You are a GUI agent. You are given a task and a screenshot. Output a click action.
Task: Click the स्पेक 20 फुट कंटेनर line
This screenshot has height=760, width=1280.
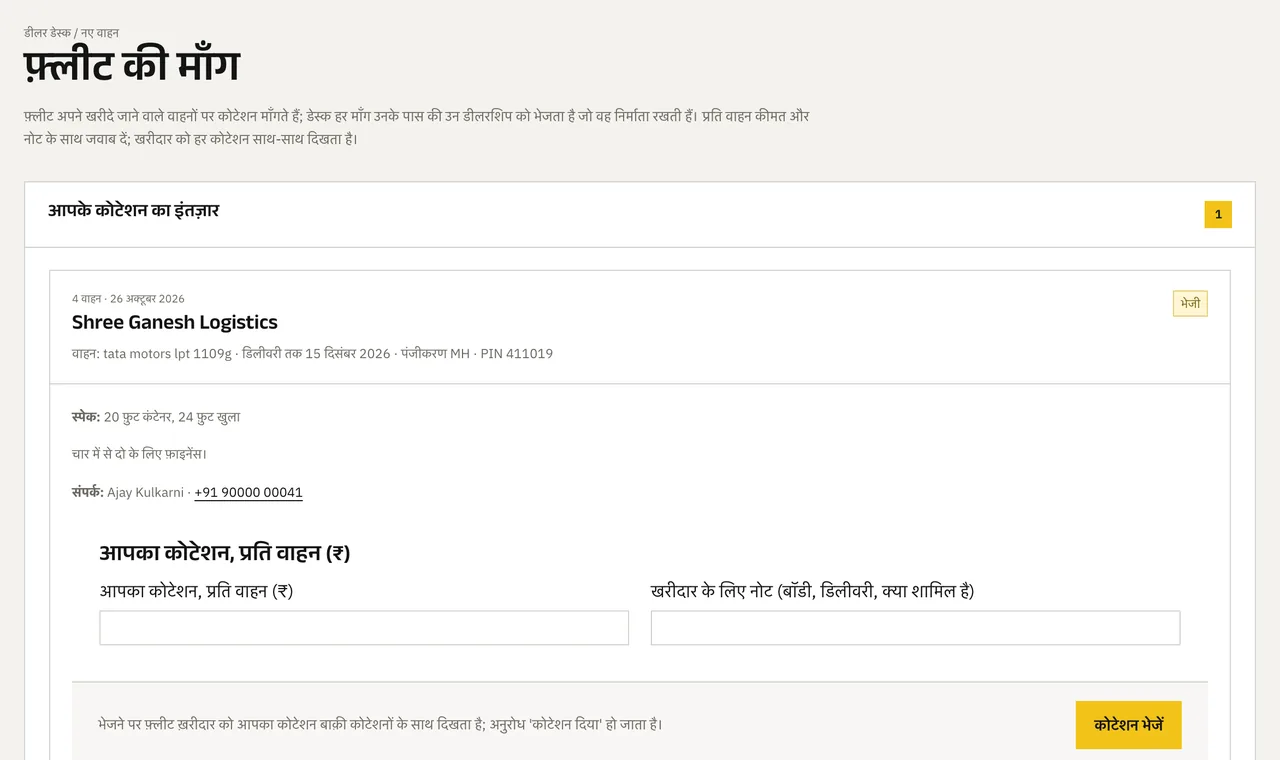pos(156,417)
